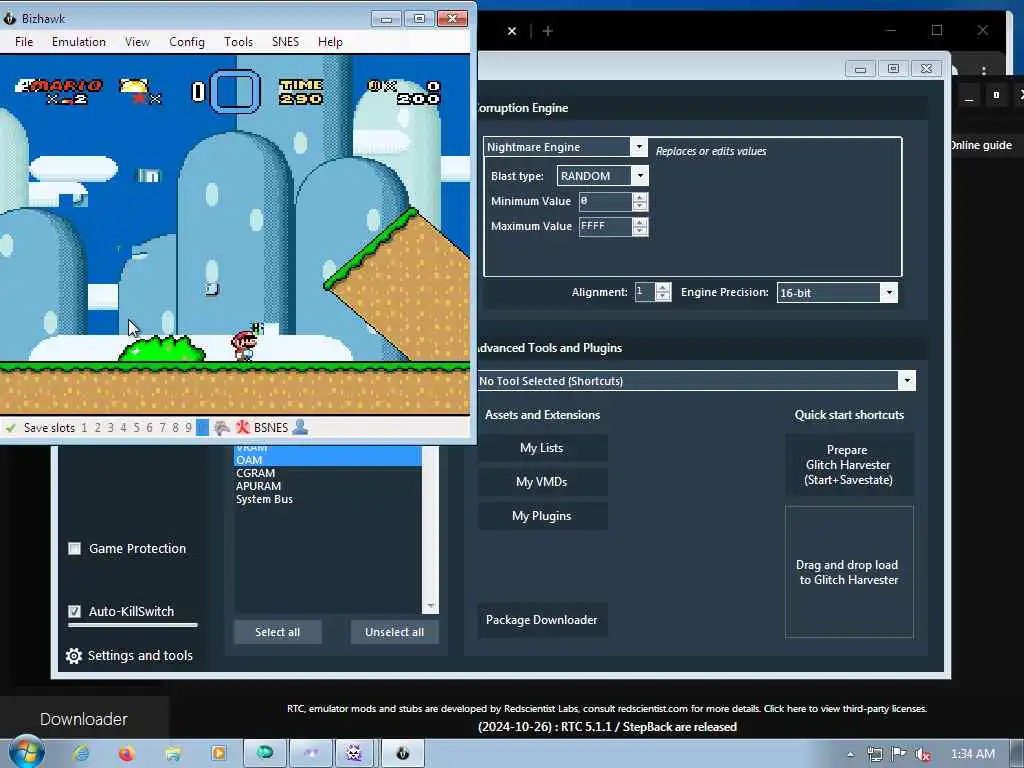
Task: Open the Package Downloader
Action: click(542, 620)
